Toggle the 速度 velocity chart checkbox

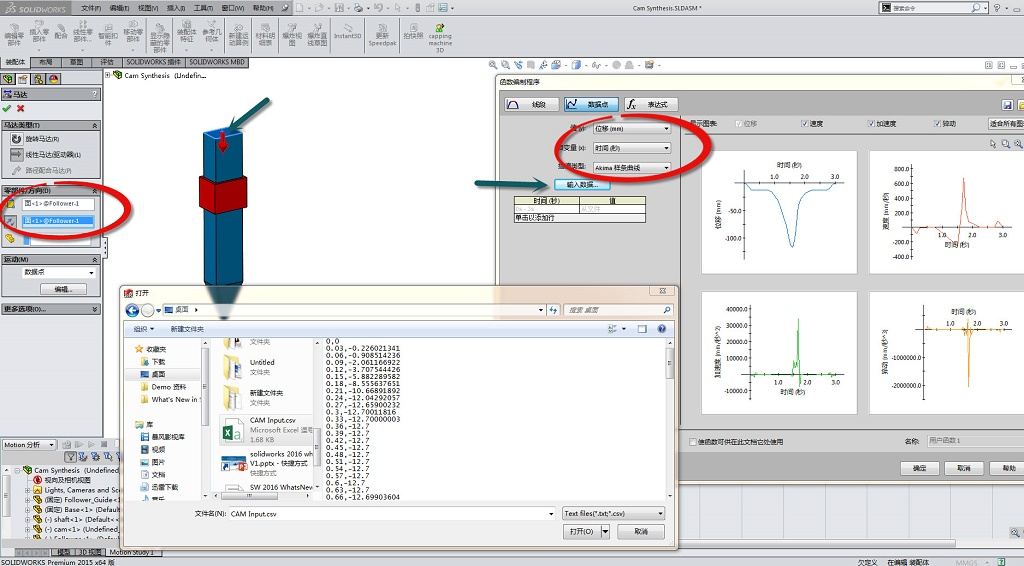[805, 124]
